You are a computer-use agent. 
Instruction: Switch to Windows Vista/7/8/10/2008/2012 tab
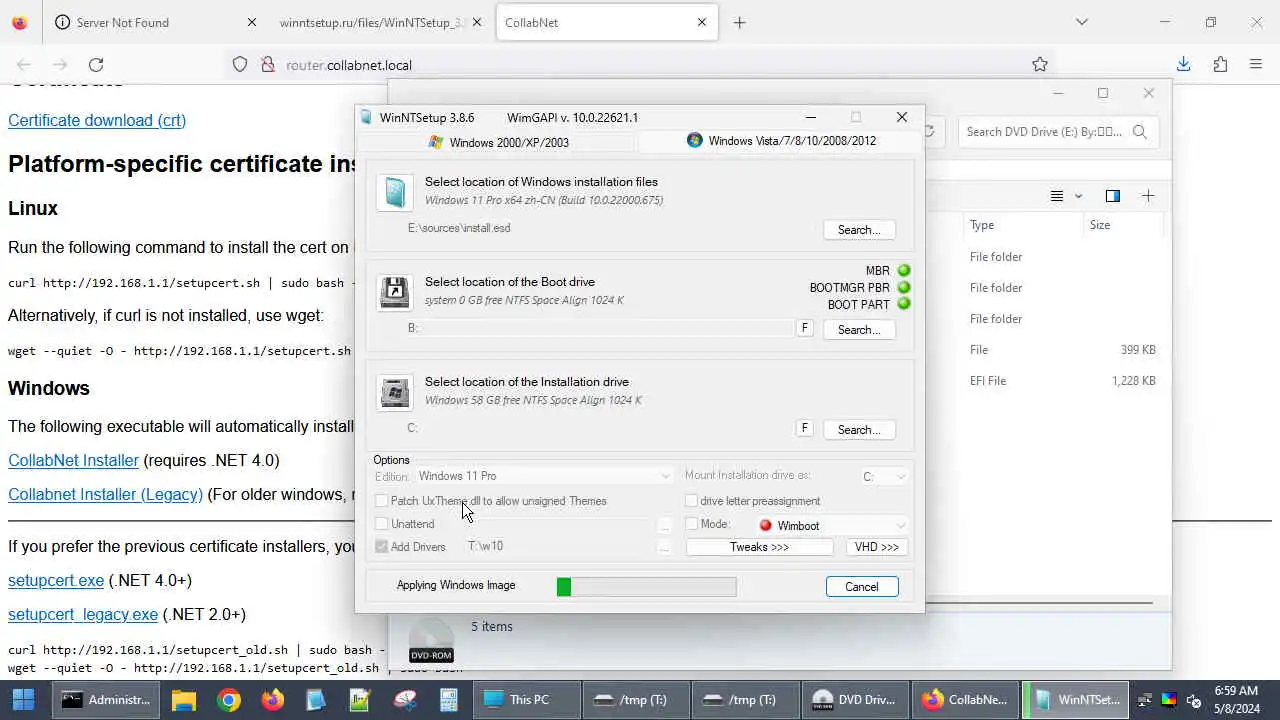pyautogui.click(x=780, y=141)
